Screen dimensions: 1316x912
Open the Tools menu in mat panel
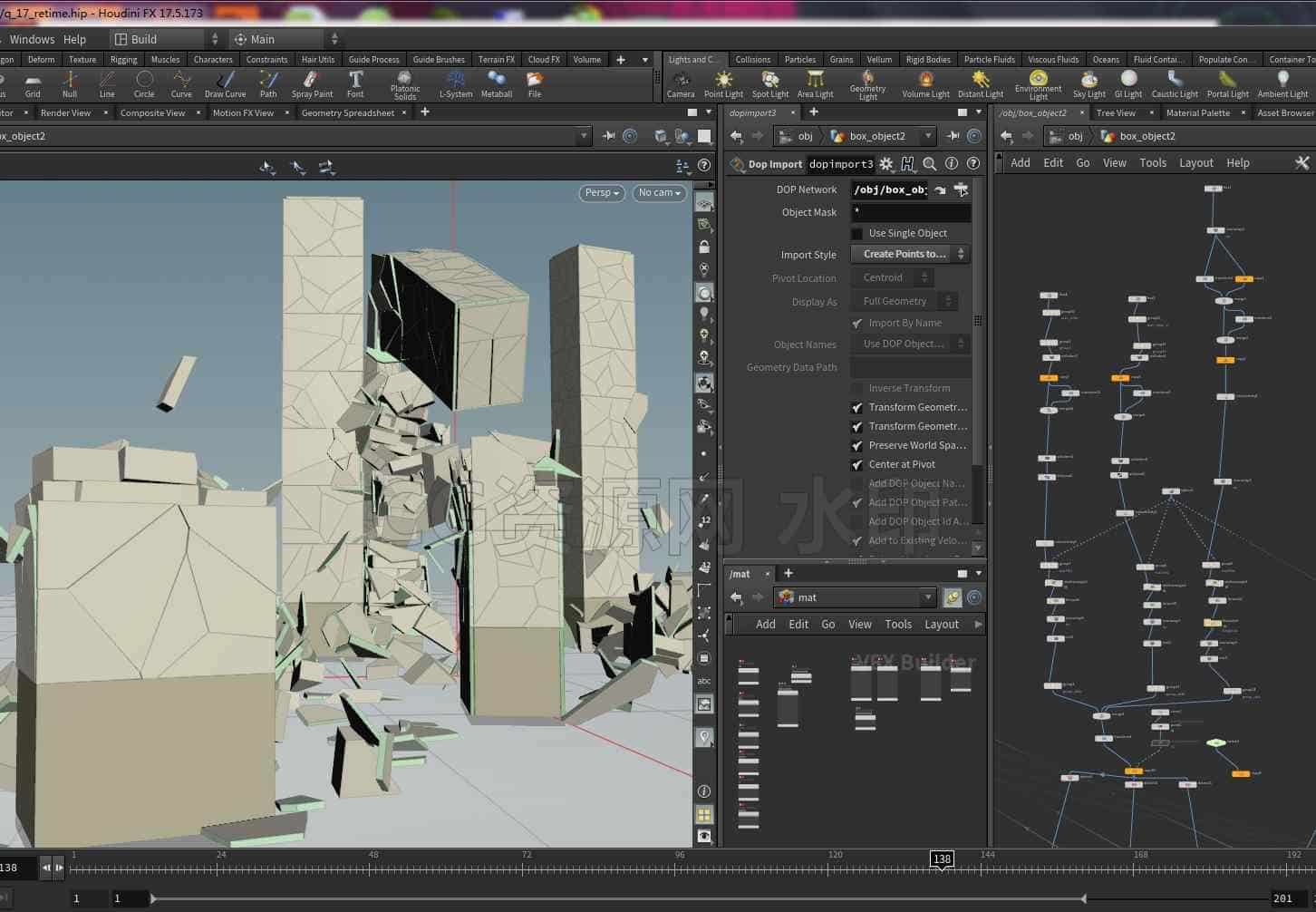tap(898, 625)
